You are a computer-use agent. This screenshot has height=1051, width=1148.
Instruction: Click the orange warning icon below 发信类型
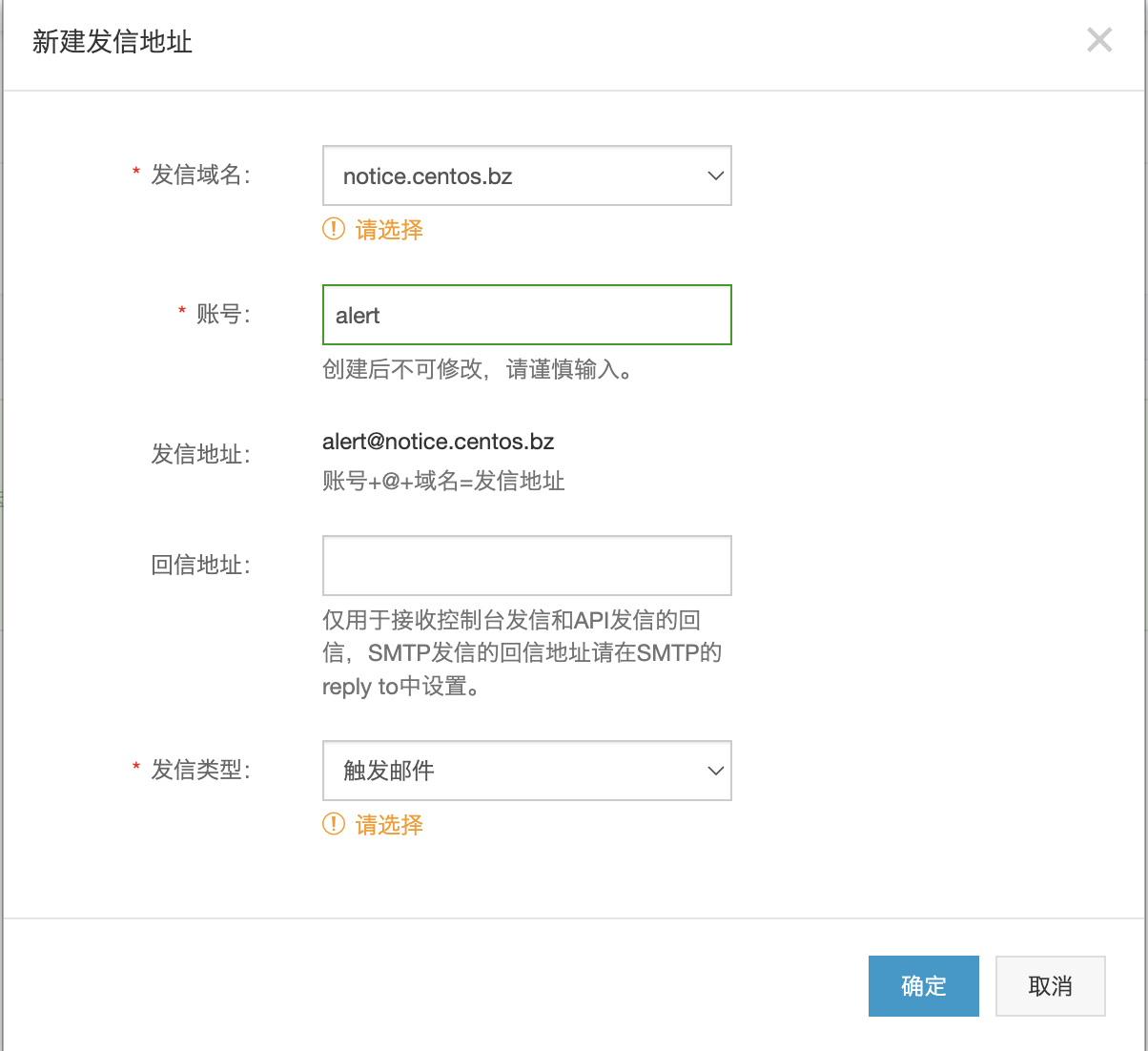point(334,824)
